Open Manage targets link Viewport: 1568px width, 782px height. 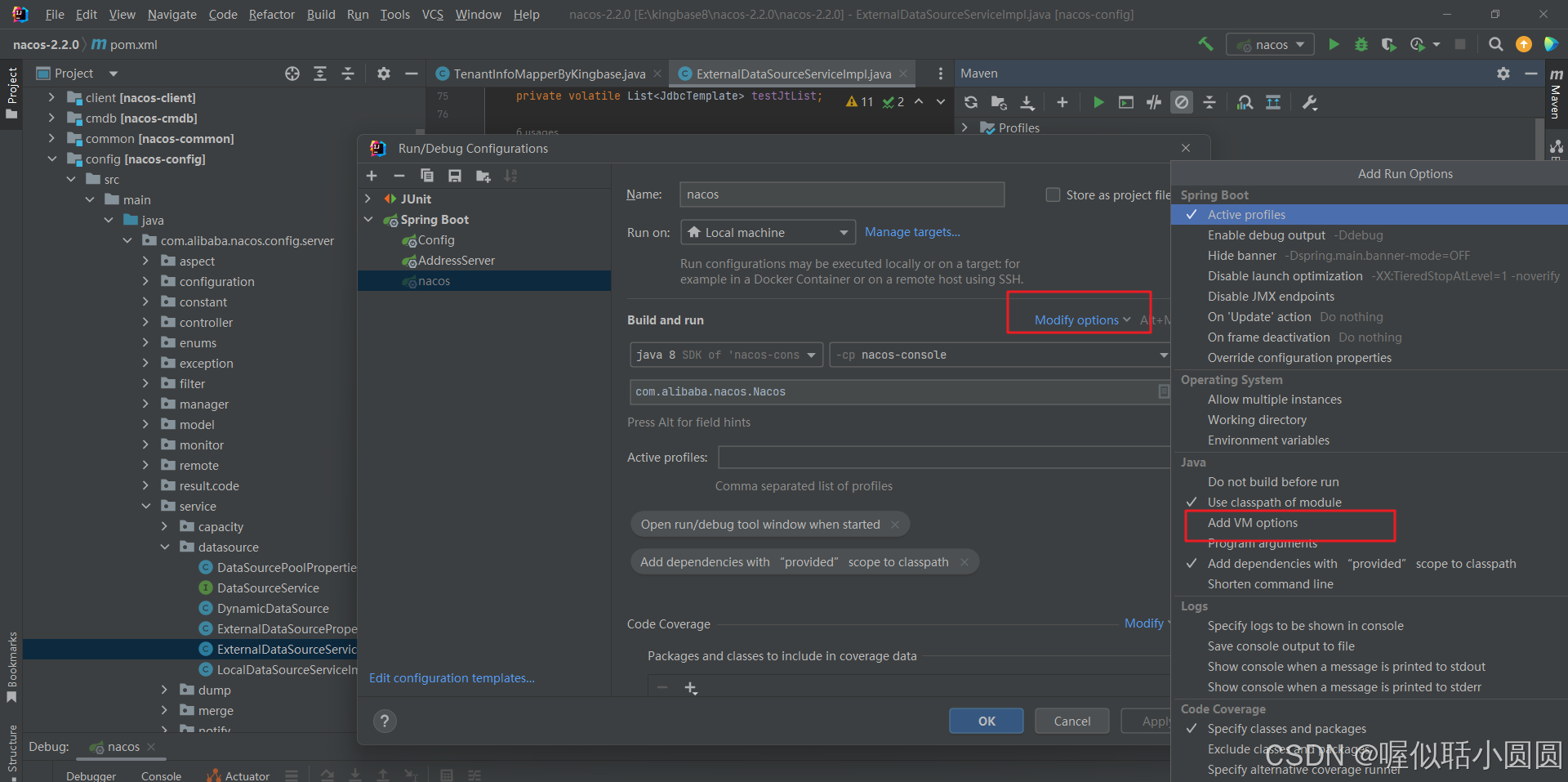tap(912, 232)
